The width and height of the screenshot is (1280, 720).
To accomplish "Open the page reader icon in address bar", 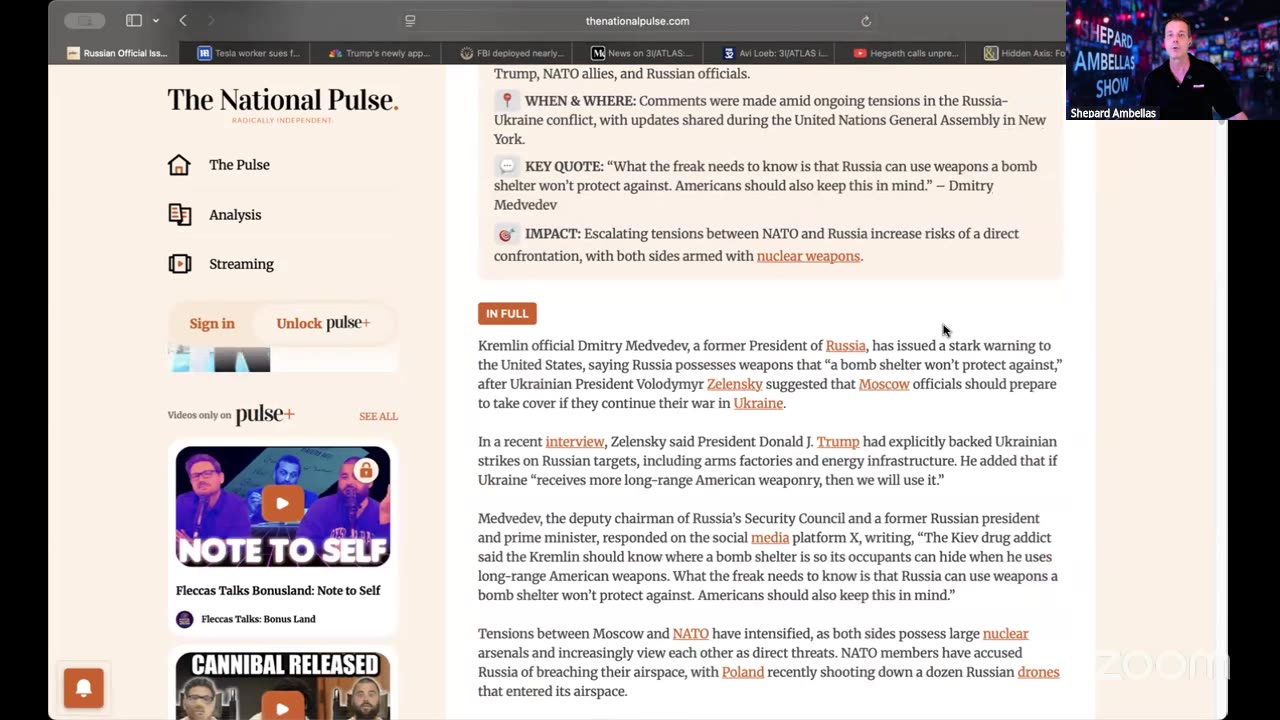I will (x=410, y=20).
